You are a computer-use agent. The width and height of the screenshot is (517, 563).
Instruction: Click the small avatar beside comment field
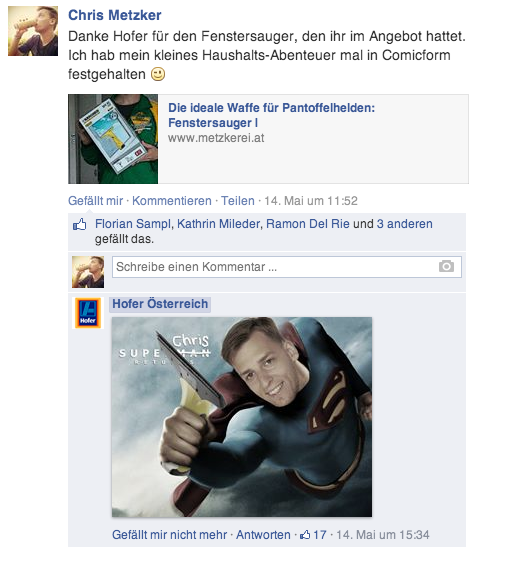(x=88, y=272)
